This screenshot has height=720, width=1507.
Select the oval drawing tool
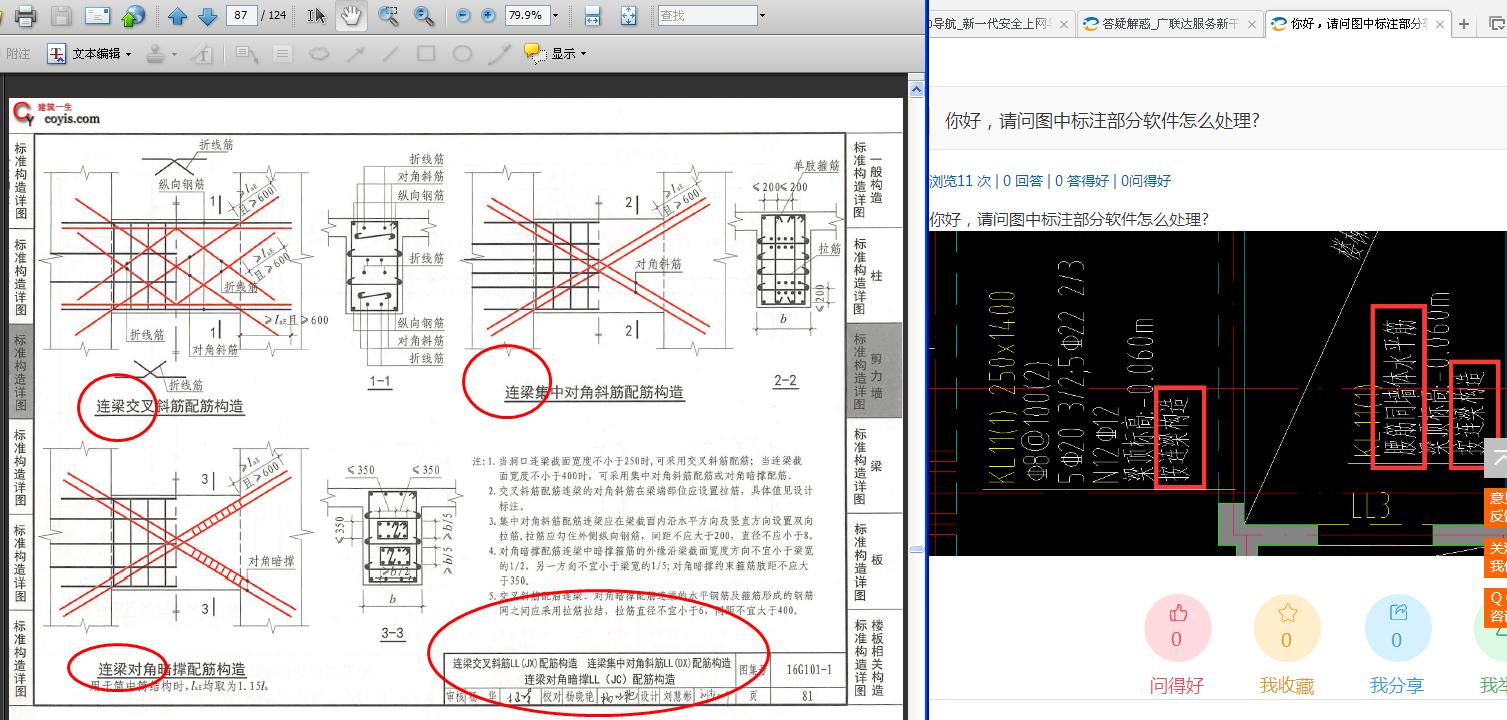[x=462, y=54]
